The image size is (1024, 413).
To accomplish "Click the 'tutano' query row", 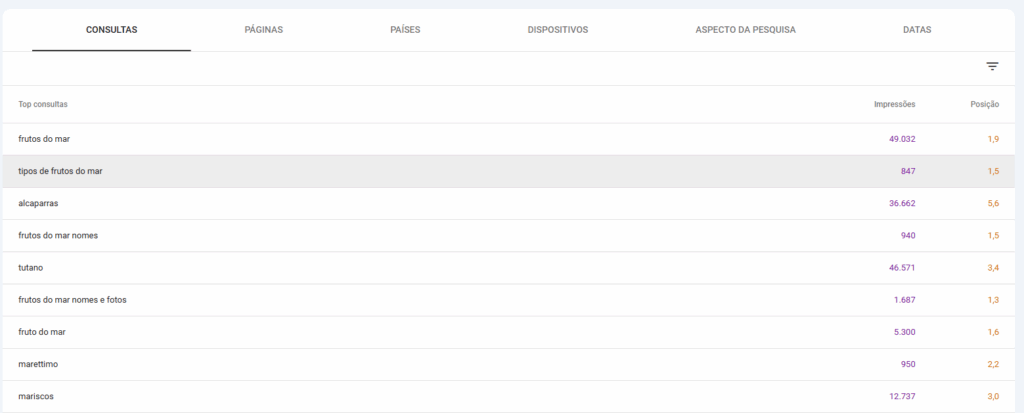I will (x=33, y=268).
